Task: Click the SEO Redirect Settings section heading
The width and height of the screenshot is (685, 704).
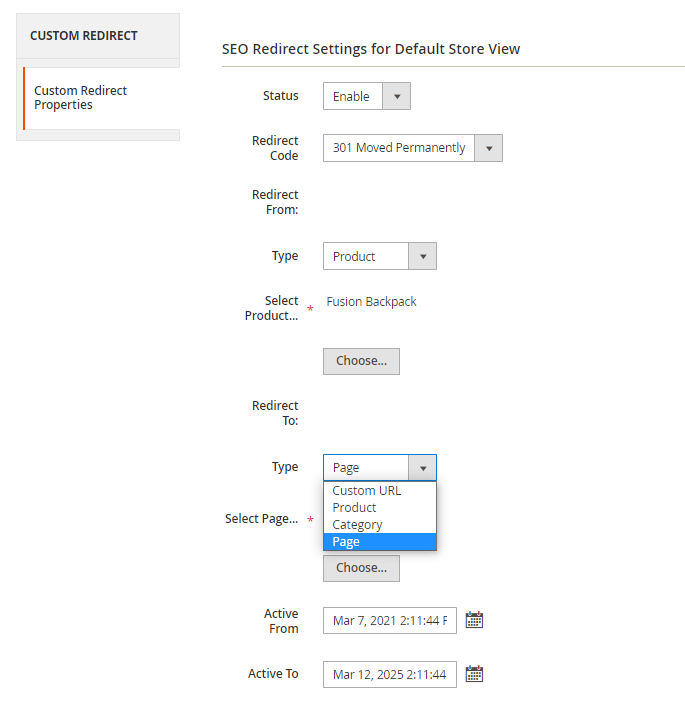Action: [x=371, y=49]
